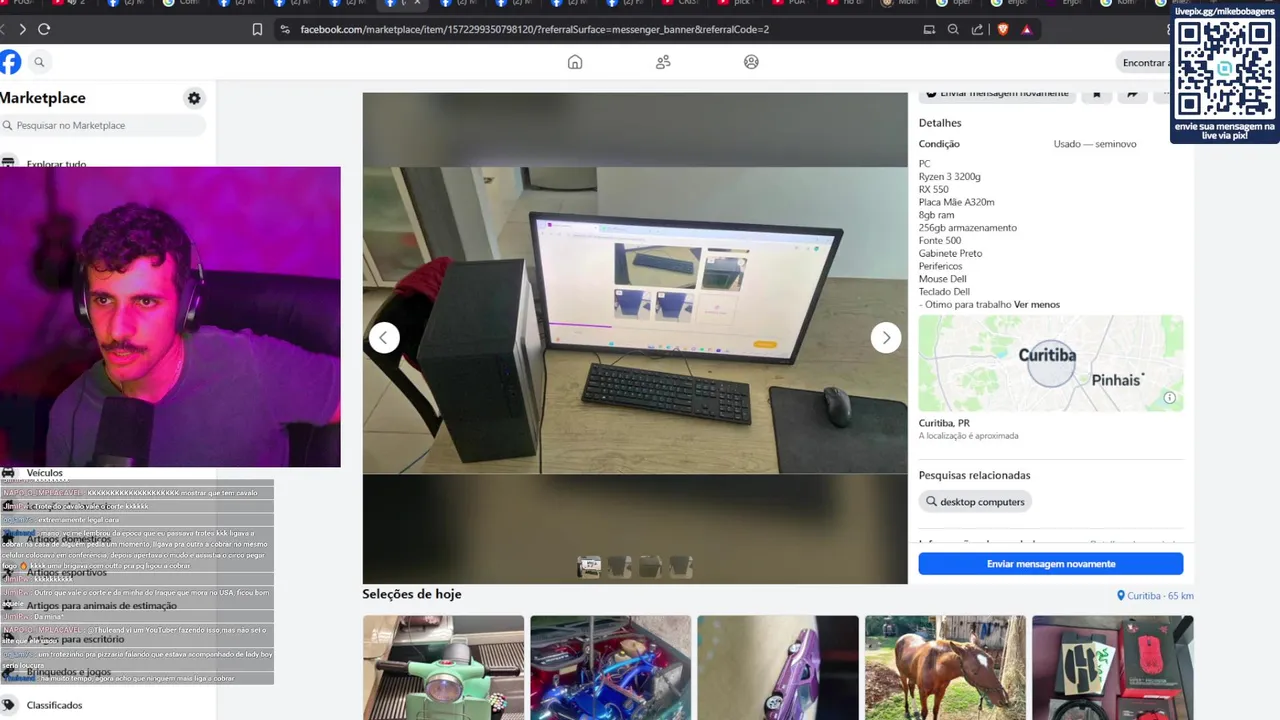Change location Curitiba · 65 km
Screen dimensions: 1280x720
click(1155, 596)
